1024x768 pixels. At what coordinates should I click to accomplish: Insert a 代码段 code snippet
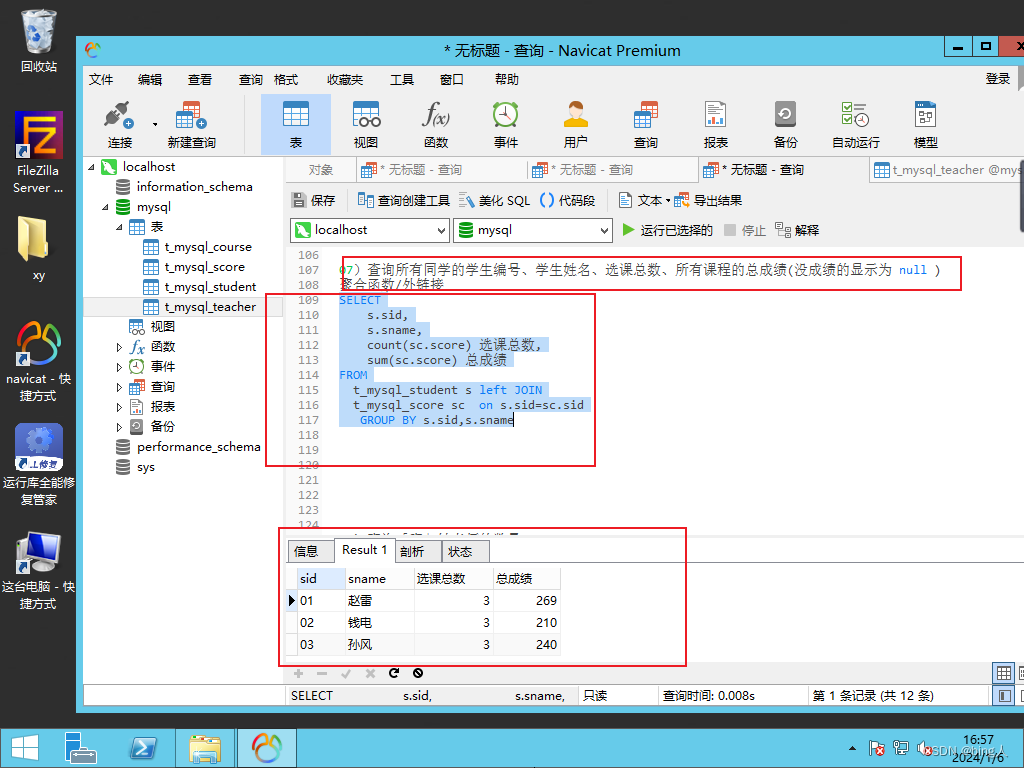pyautogui.click(x=568, y=200)
